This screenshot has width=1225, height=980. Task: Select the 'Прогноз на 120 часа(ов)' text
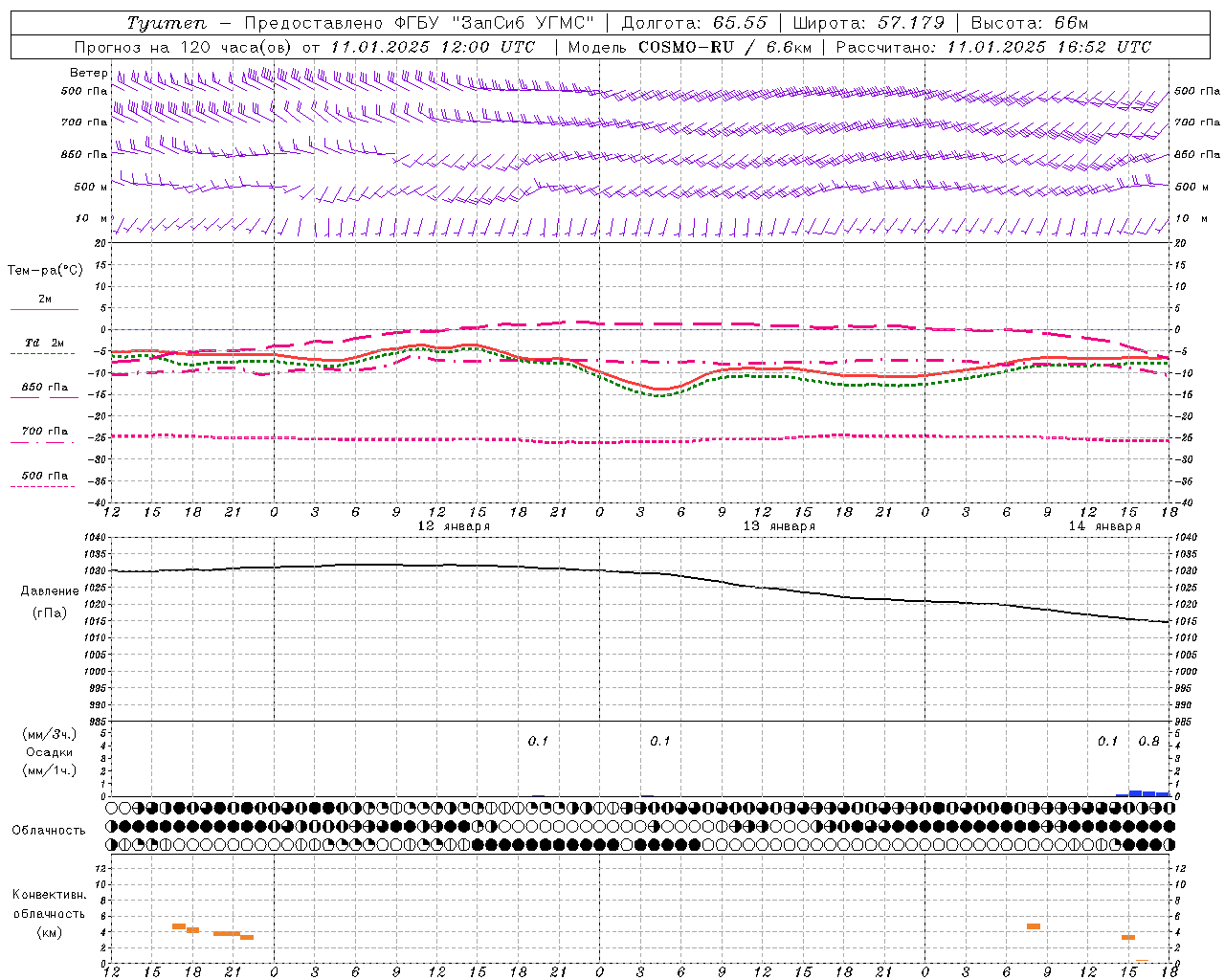click(x=183, y=47)
